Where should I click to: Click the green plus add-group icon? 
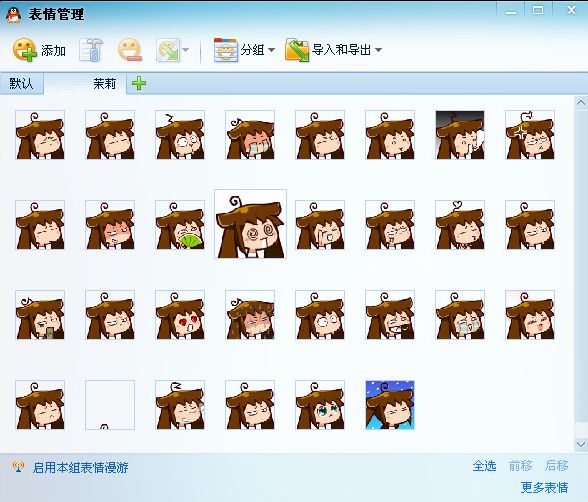click(x=139, y=83)
